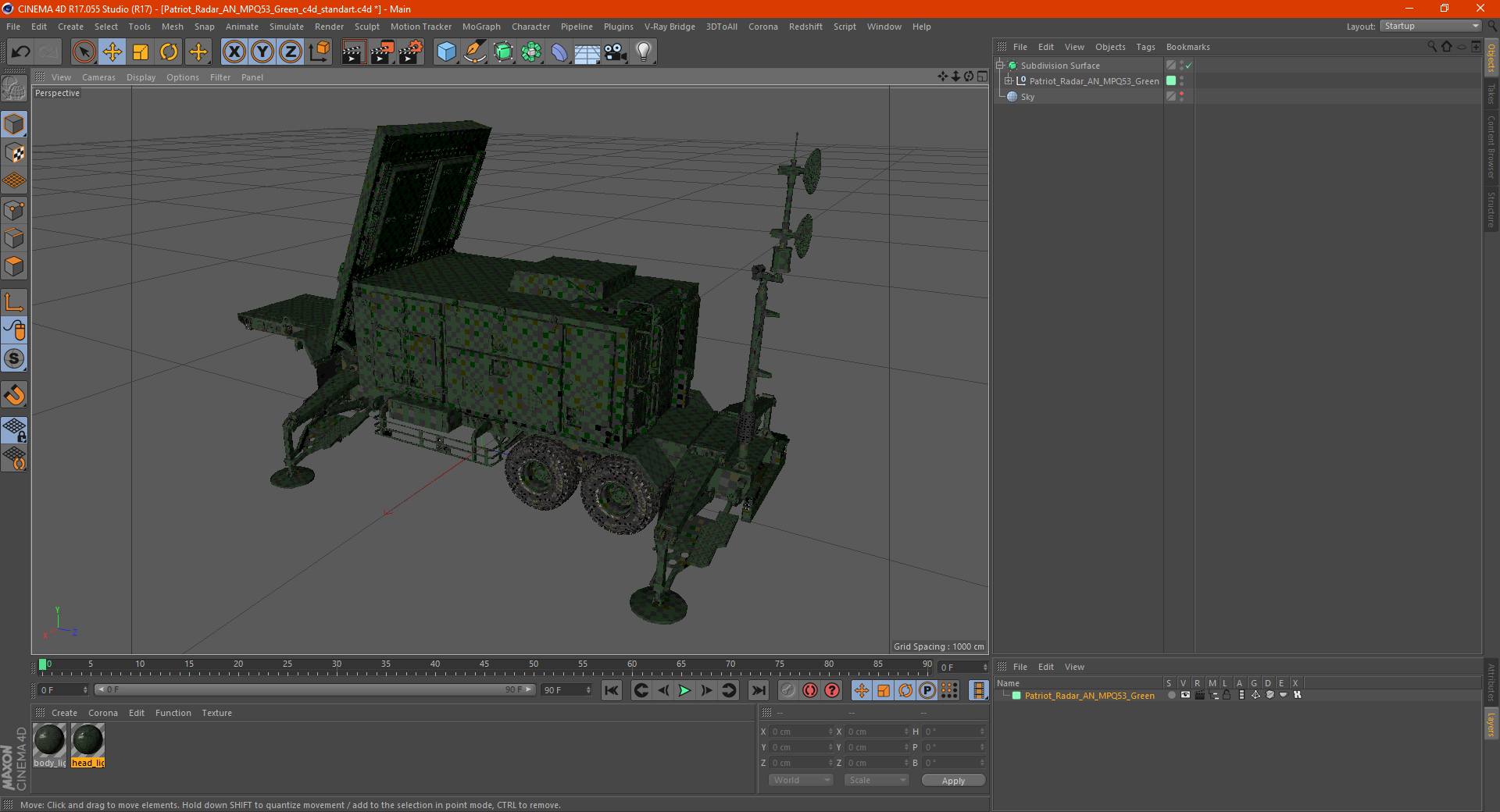Image resolution: width=1500 pixels, height=812 pixels.
Task: Open the Array modeling objects icon
Action: click(531, 52)
